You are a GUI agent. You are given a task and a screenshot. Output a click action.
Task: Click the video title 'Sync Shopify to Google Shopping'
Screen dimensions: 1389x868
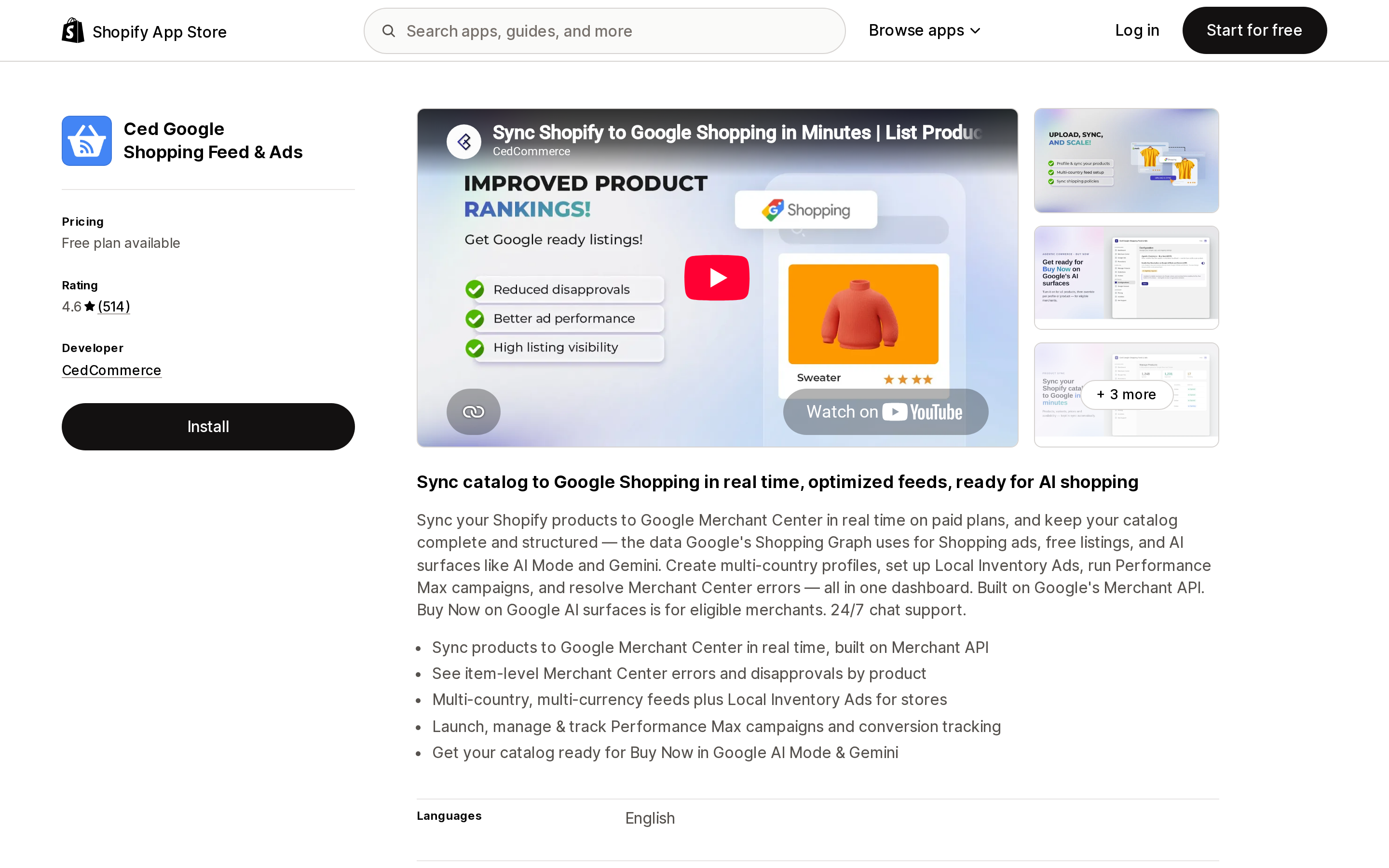point(737,133)
